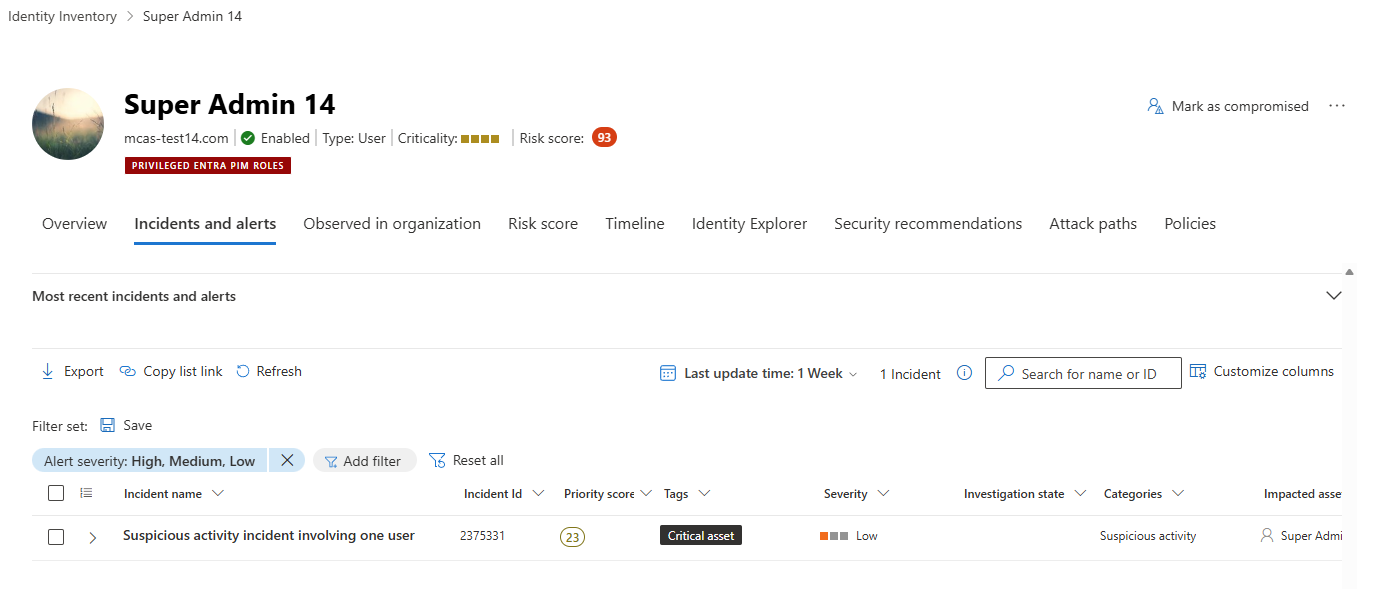Click the Export icon
Viewport: 1388px width, 589px height.
coord(47,371)
